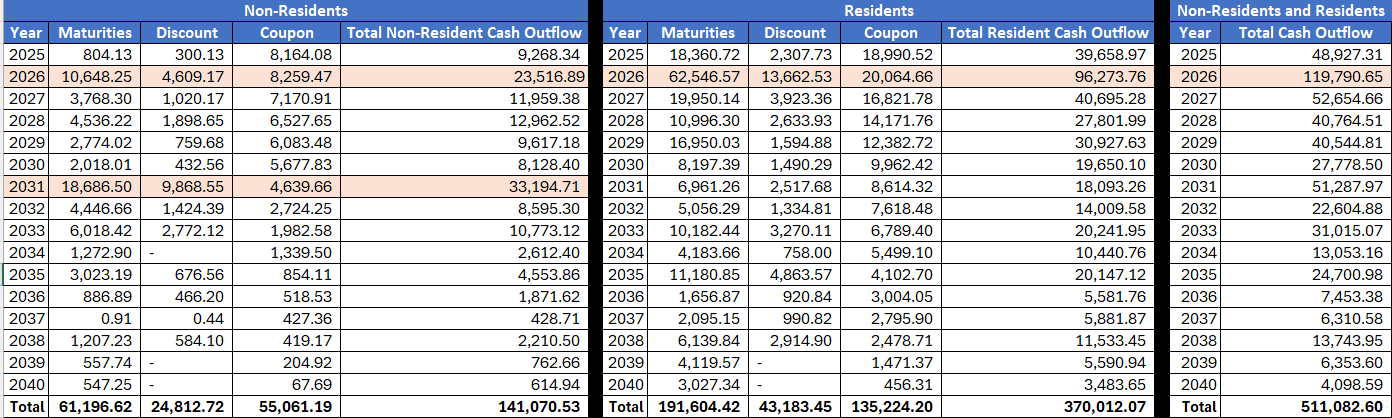Select resident grand total 370,012.07
This screenshot has height=418, width=1392.
pyautogui.click(x=1047, y=406)
